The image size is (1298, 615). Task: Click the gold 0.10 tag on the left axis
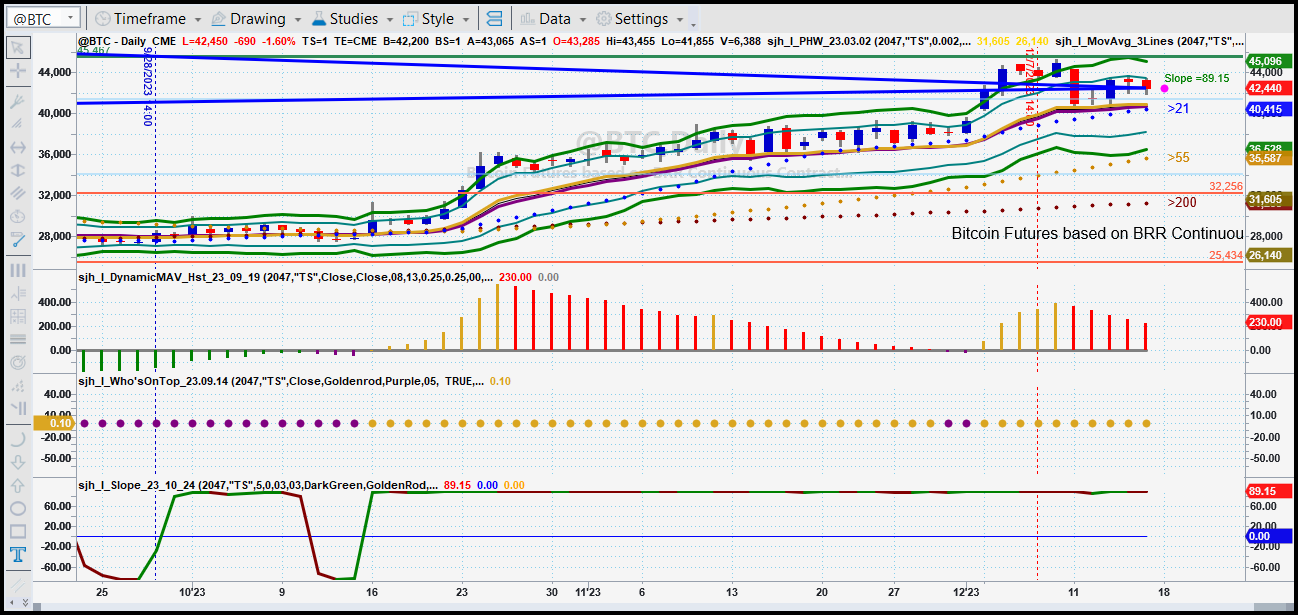pyautogui.click(x=53, y=423)
